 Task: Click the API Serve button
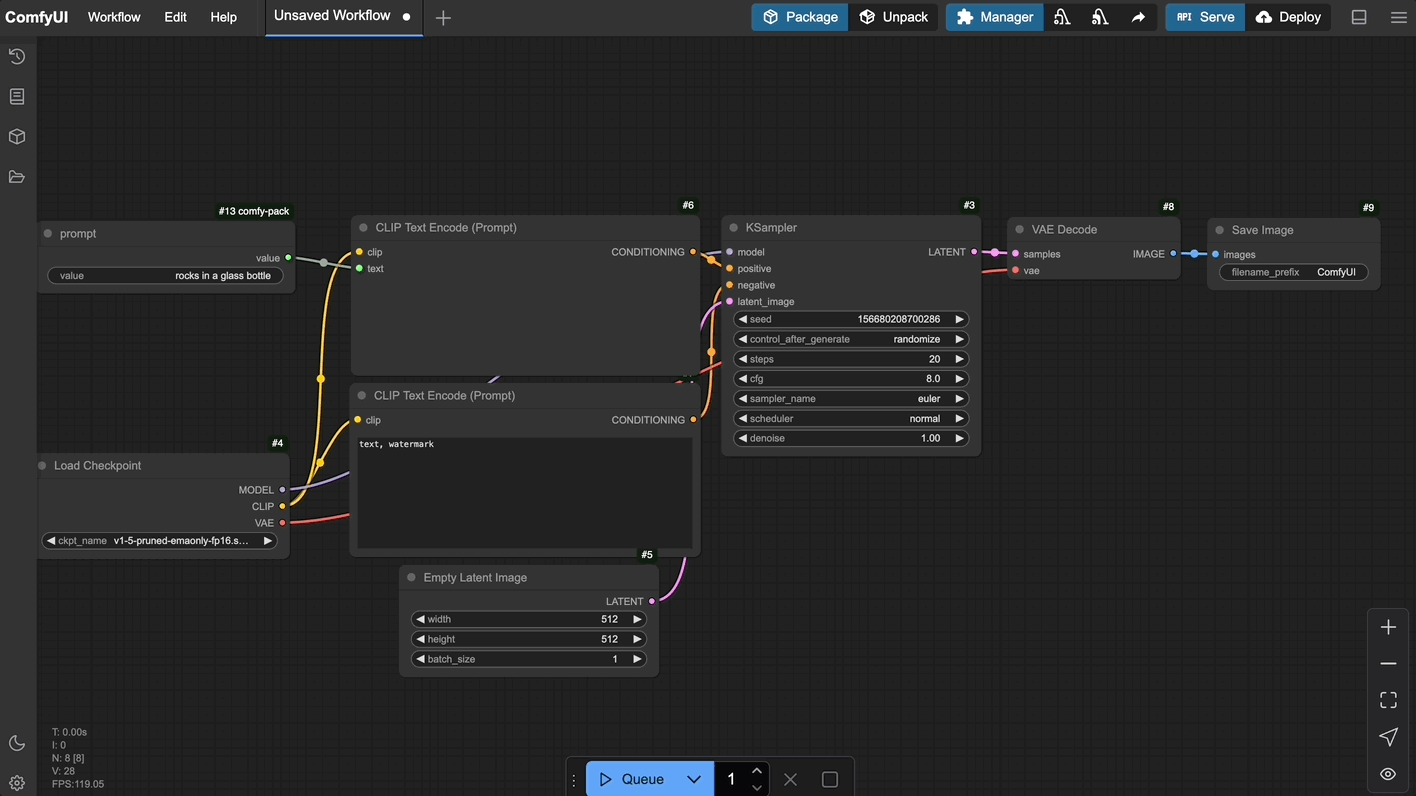(1205, 17)
